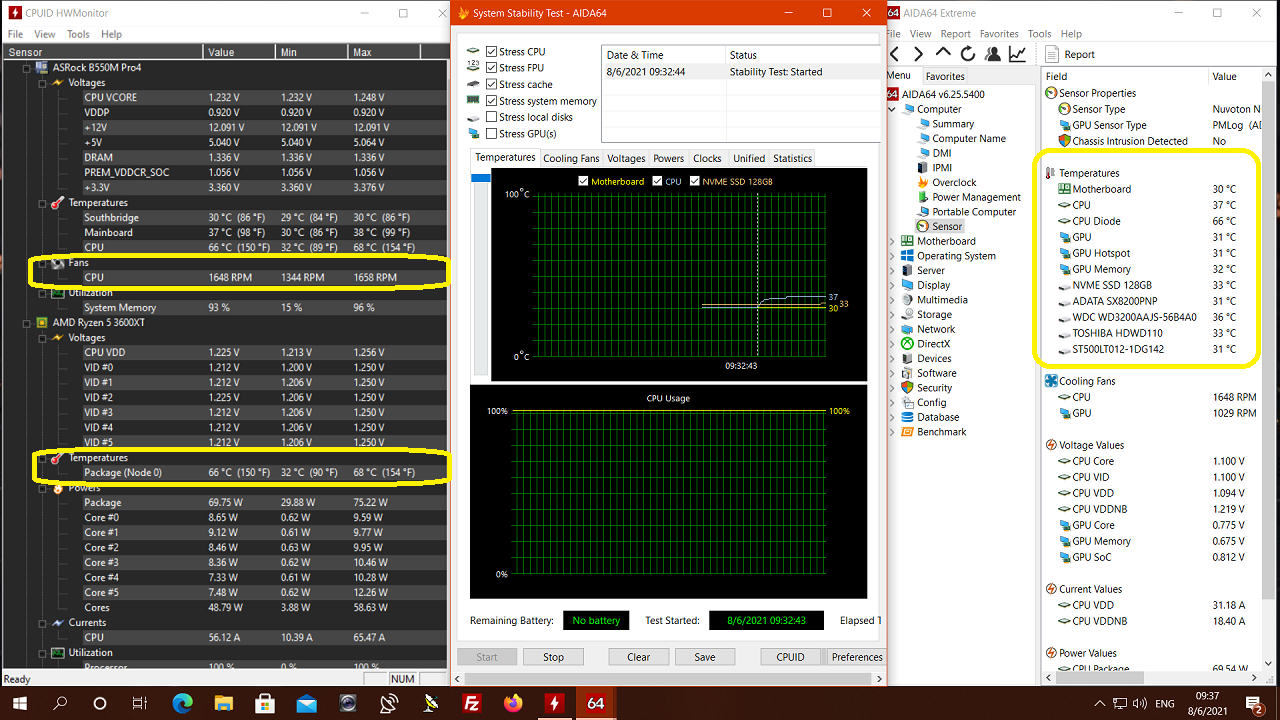Screen dimensions: 1280x720
Task: Toggle the Stress system memory checkbox
Action: (491, 101)
